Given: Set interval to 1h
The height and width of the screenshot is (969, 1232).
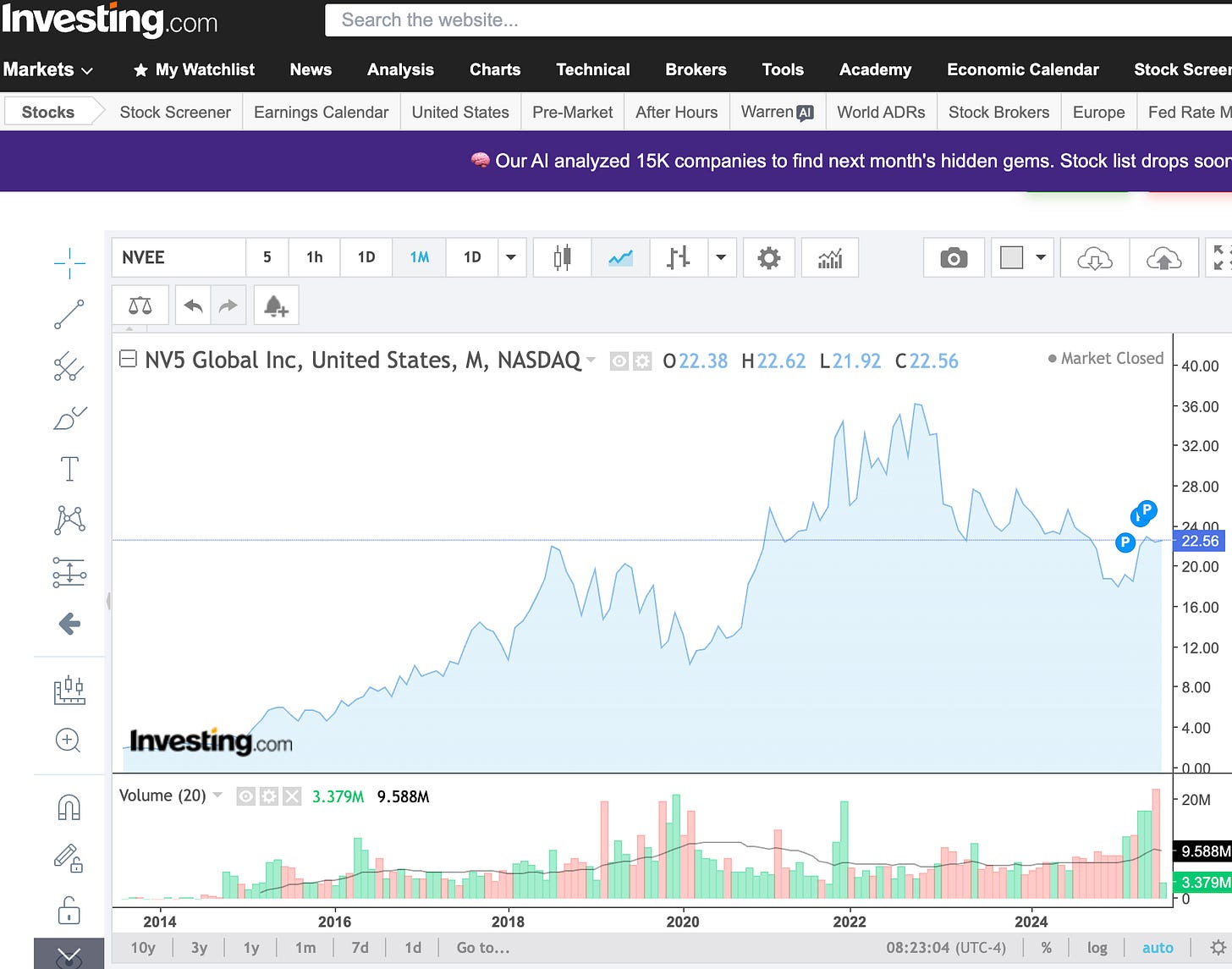Looking at the screenshot, I should tap(315, 257).
